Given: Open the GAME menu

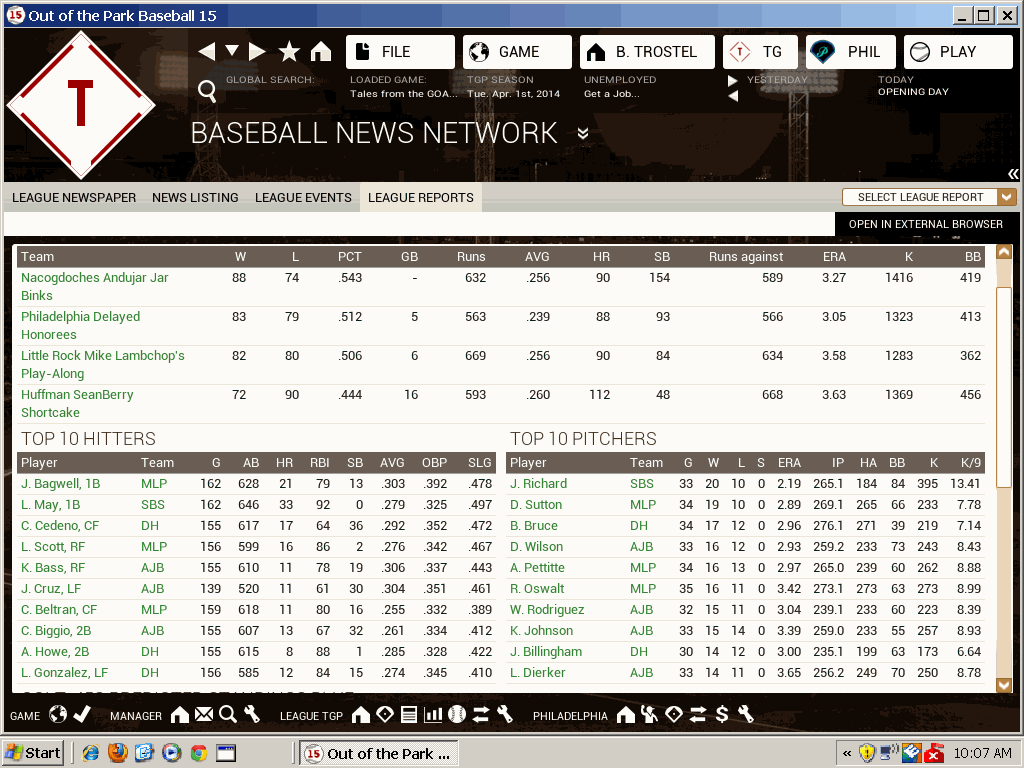Looking at the screenshot, I should (x=517, y=52).
